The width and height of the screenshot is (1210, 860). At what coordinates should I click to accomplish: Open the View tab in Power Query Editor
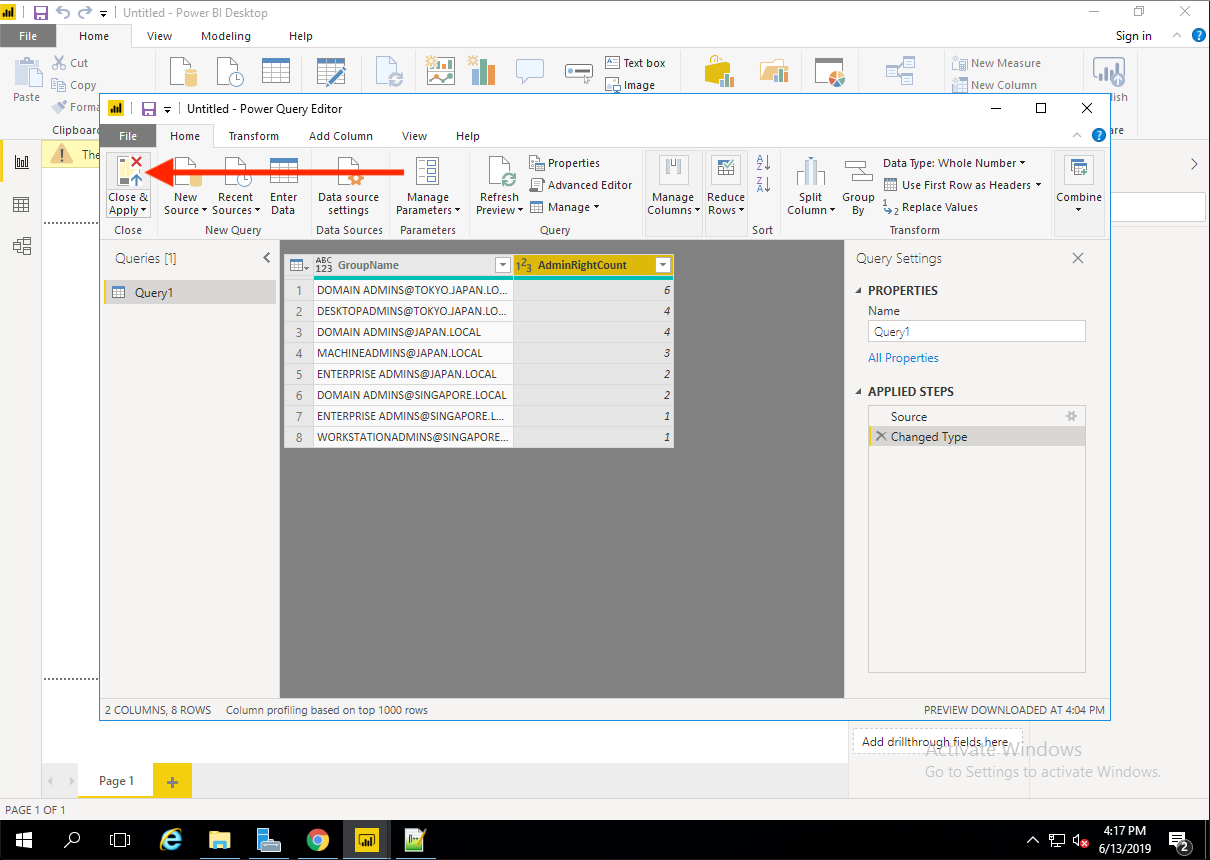pos(414,136)
